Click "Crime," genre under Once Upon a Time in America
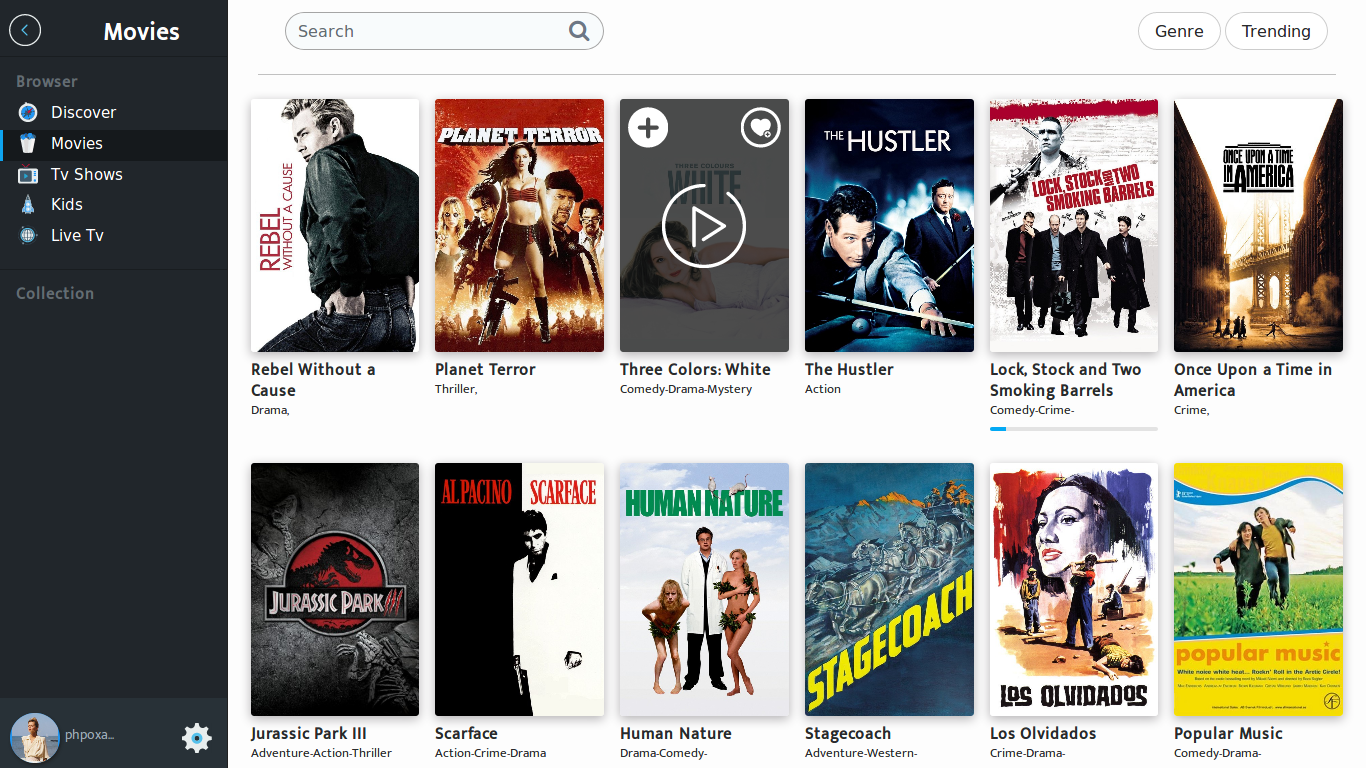Screen dimensions: 1366x768 tap(1191, 410)
